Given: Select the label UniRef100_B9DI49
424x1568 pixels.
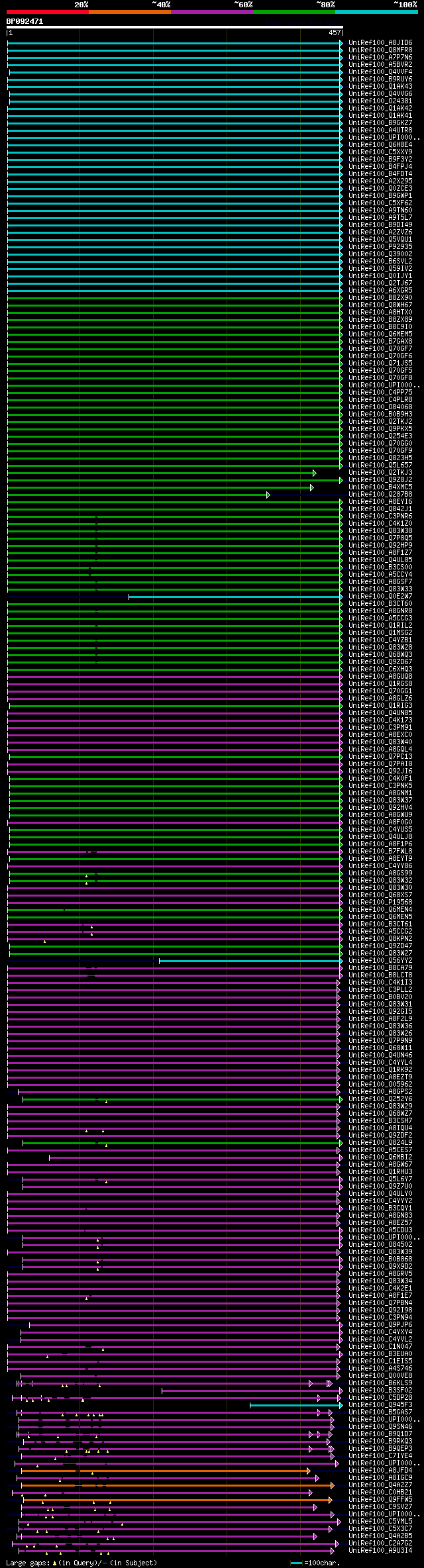Looking at the screenshot, I should [380, 225].
